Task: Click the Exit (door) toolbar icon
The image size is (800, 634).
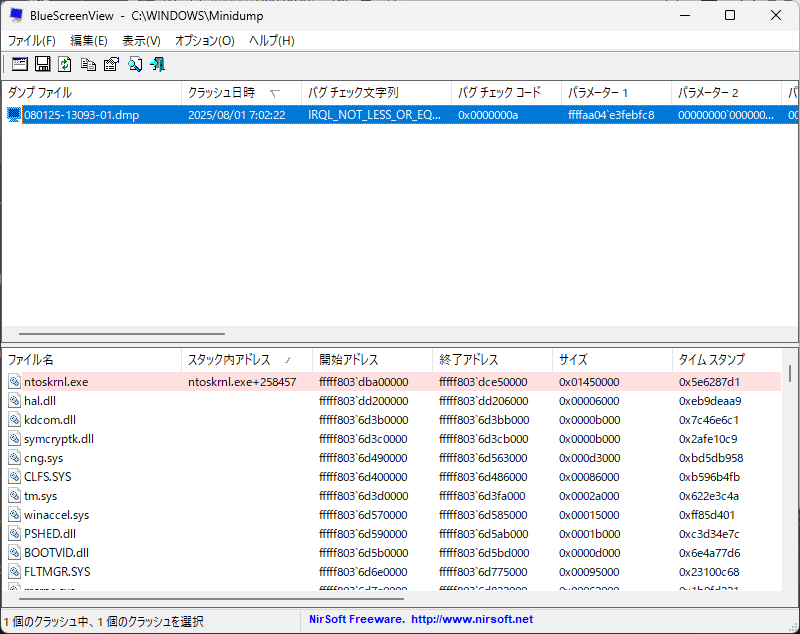Action: 157,64
